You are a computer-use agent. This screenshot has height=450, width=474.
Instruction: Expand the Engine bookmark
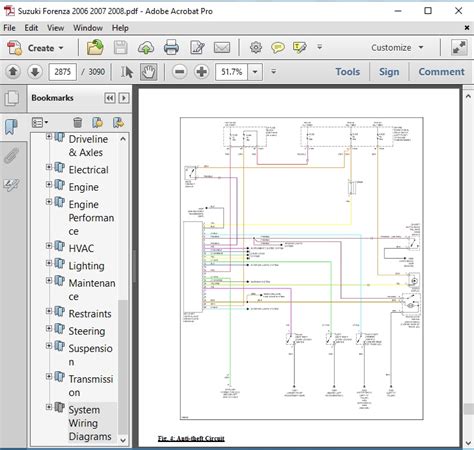[x=49, y=184]
